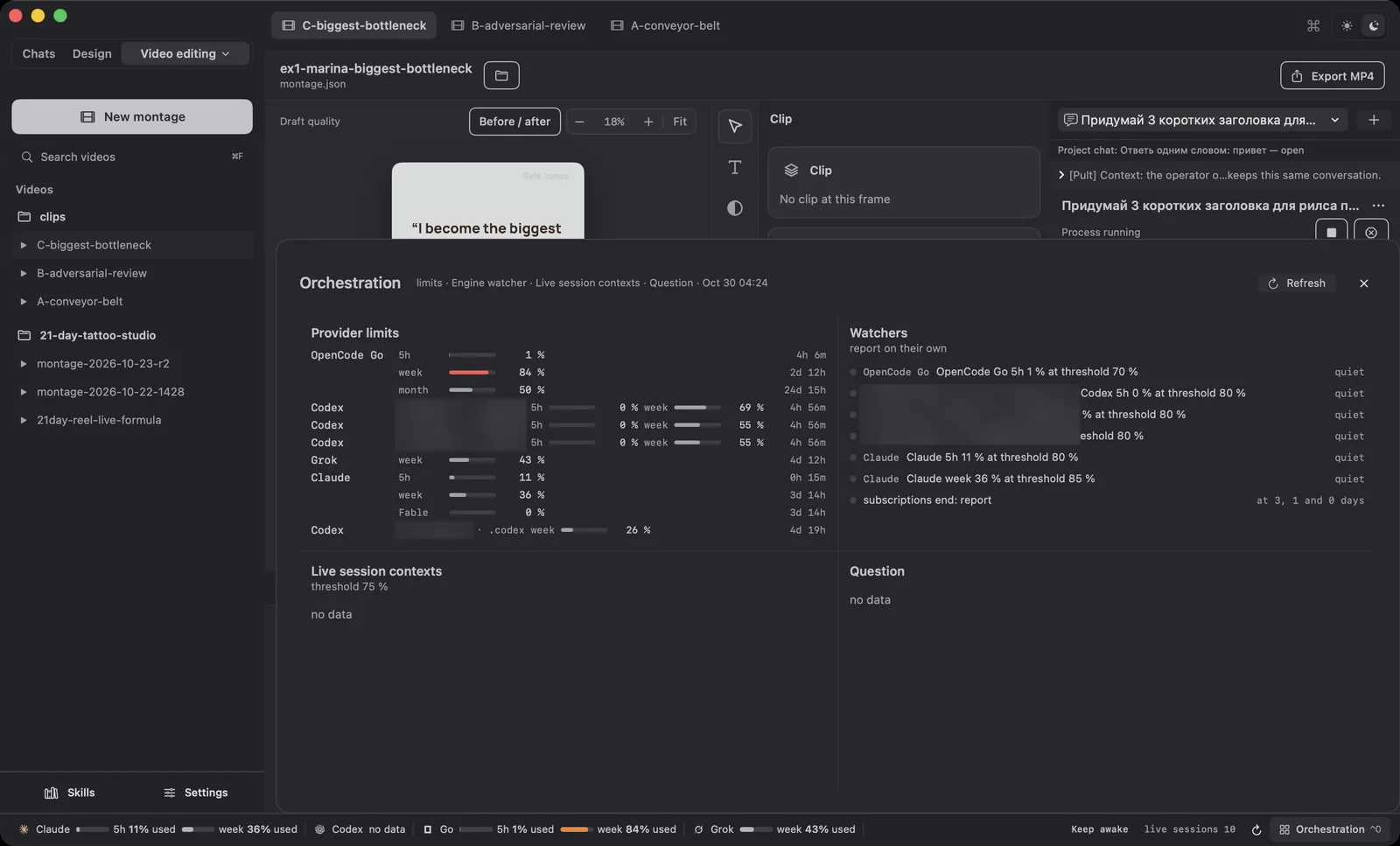The image size is (1400, 846).
Task: Click Go week 84% usage bar
Action: [576, 829]
